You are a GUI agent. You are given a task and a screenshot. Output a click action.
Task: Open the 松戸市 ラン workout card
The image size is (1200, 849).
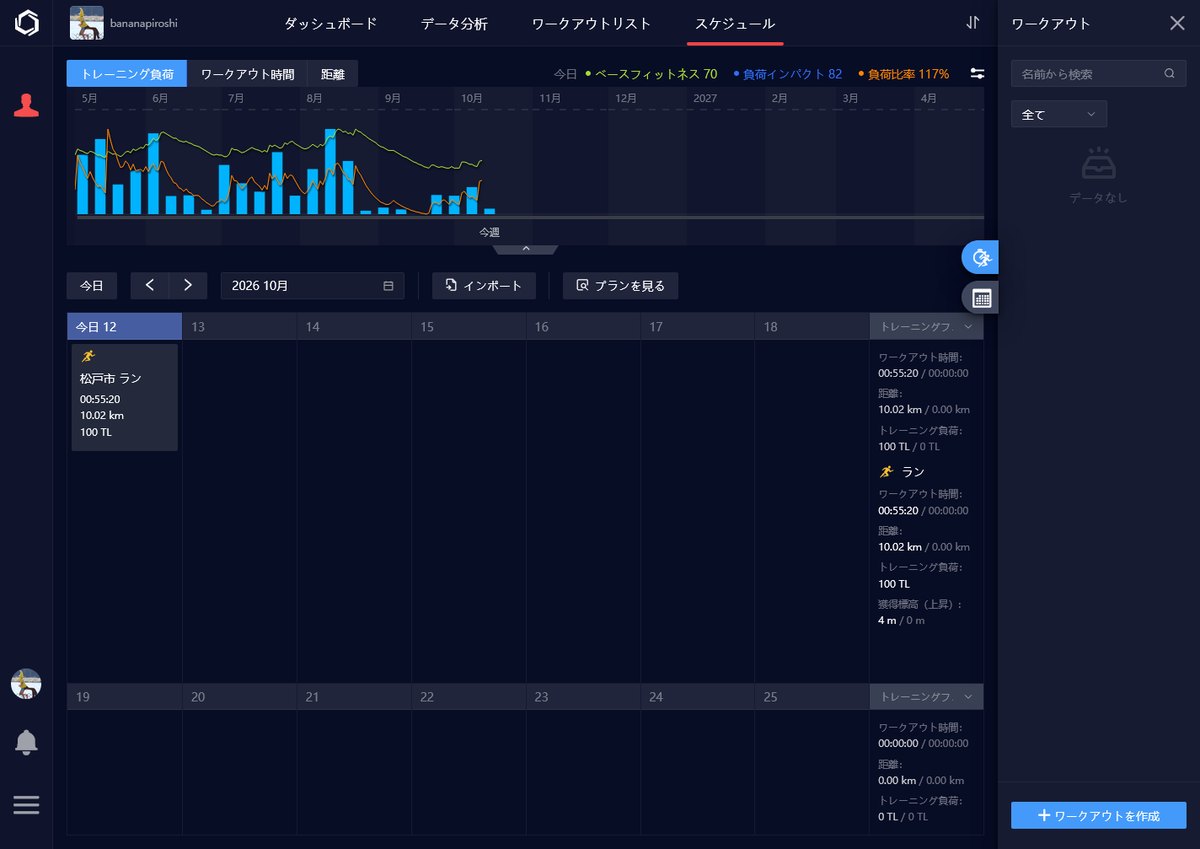(x=125, y=397)
